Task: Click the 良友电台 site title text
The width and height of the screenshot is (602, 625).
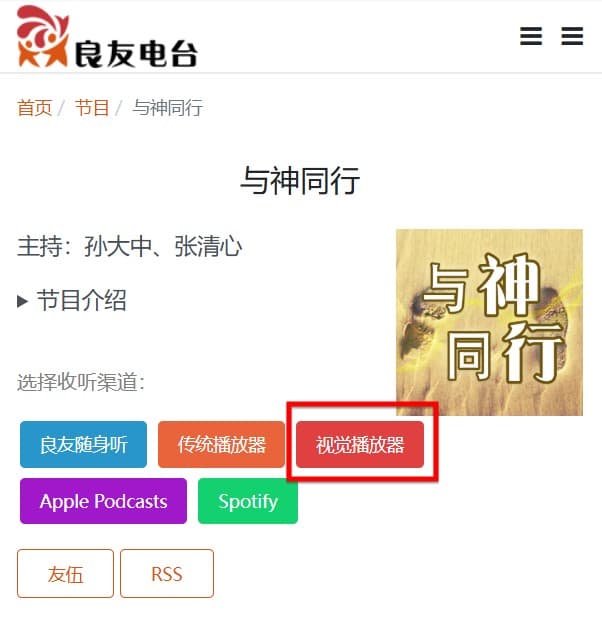Action: tap(136, 53)
